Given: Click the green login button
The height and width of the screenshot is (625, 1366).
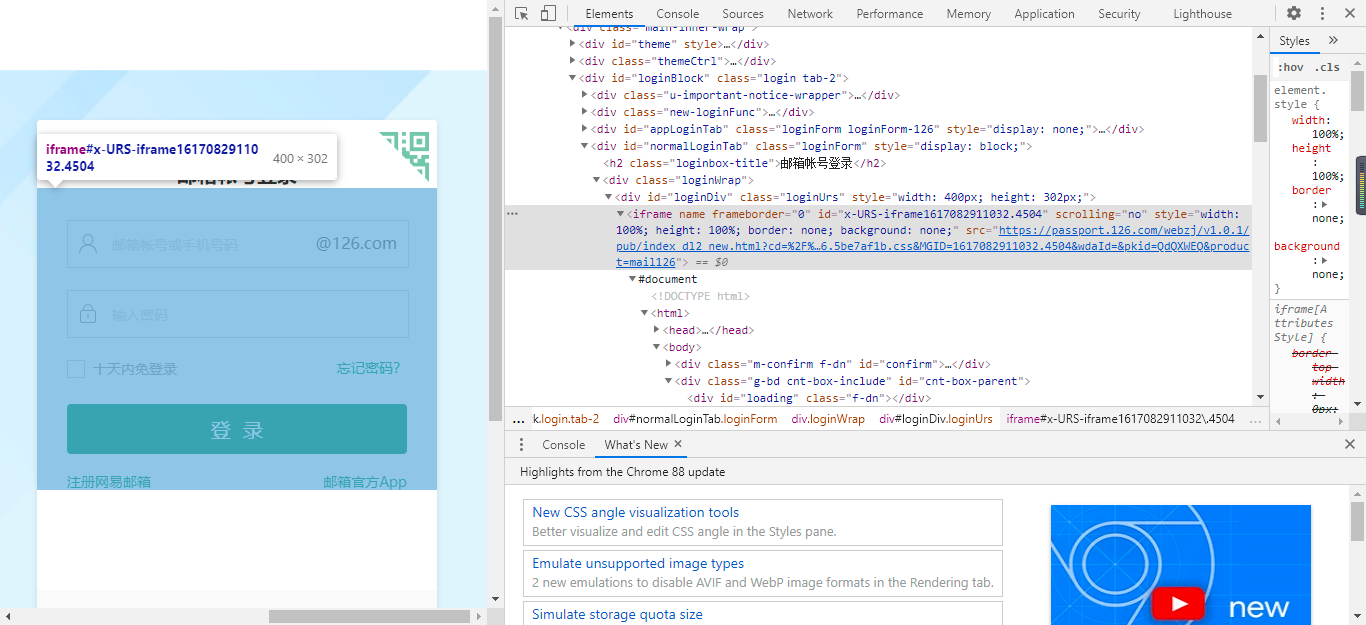Looking at the screenshot, I should point(237,429).
